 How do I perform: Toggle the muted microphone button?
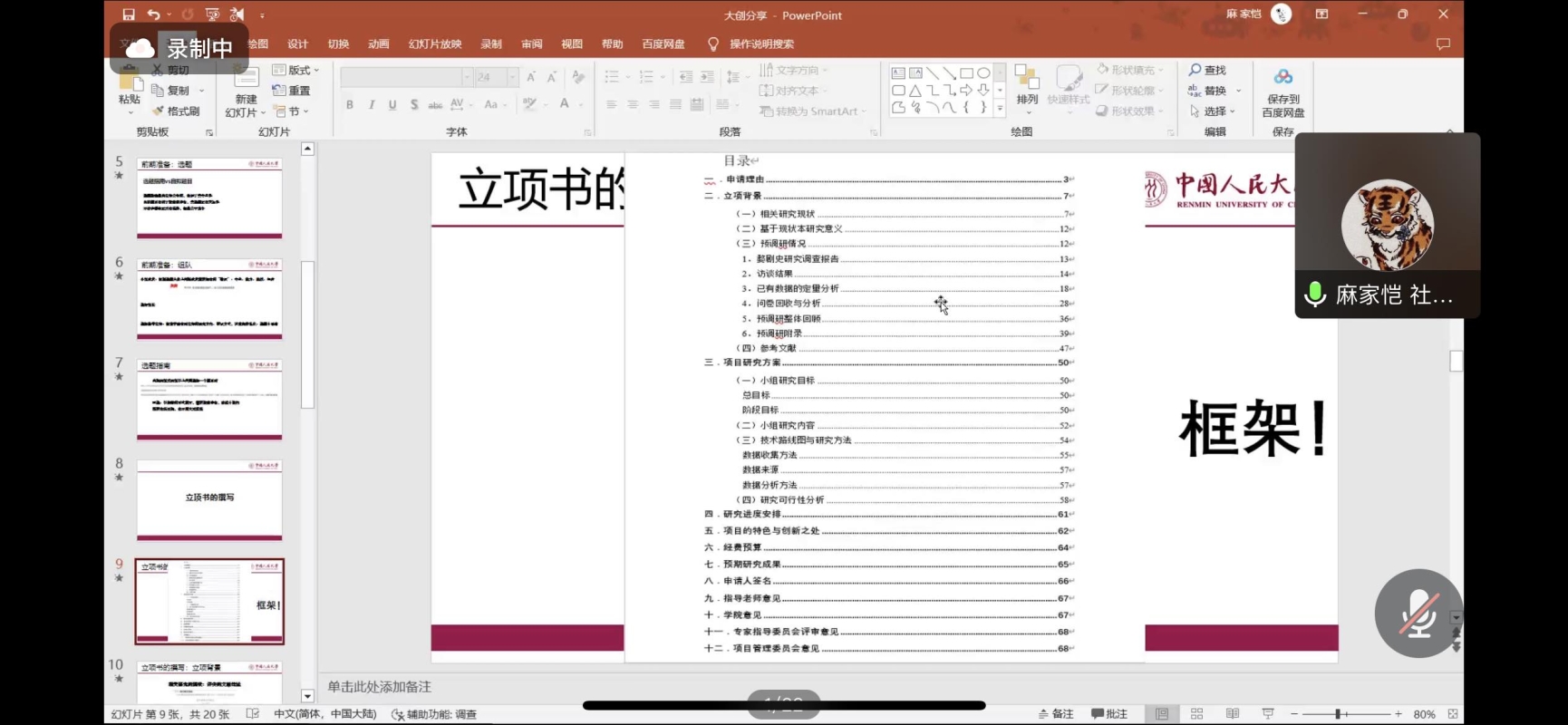(1418, 614)
